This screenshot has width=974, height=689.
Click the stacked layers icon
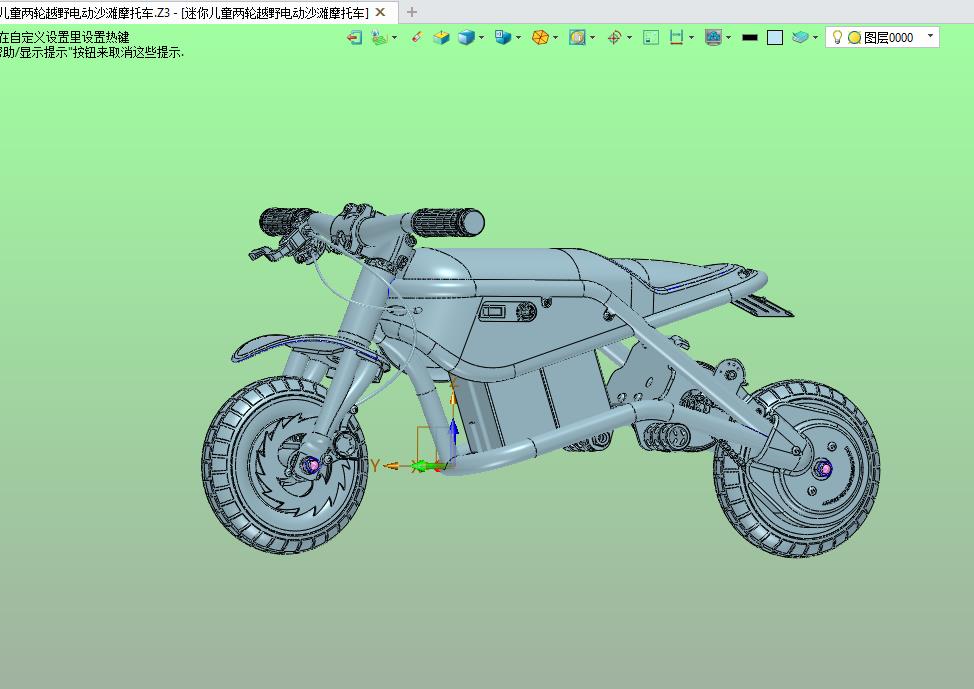(800, 38)
